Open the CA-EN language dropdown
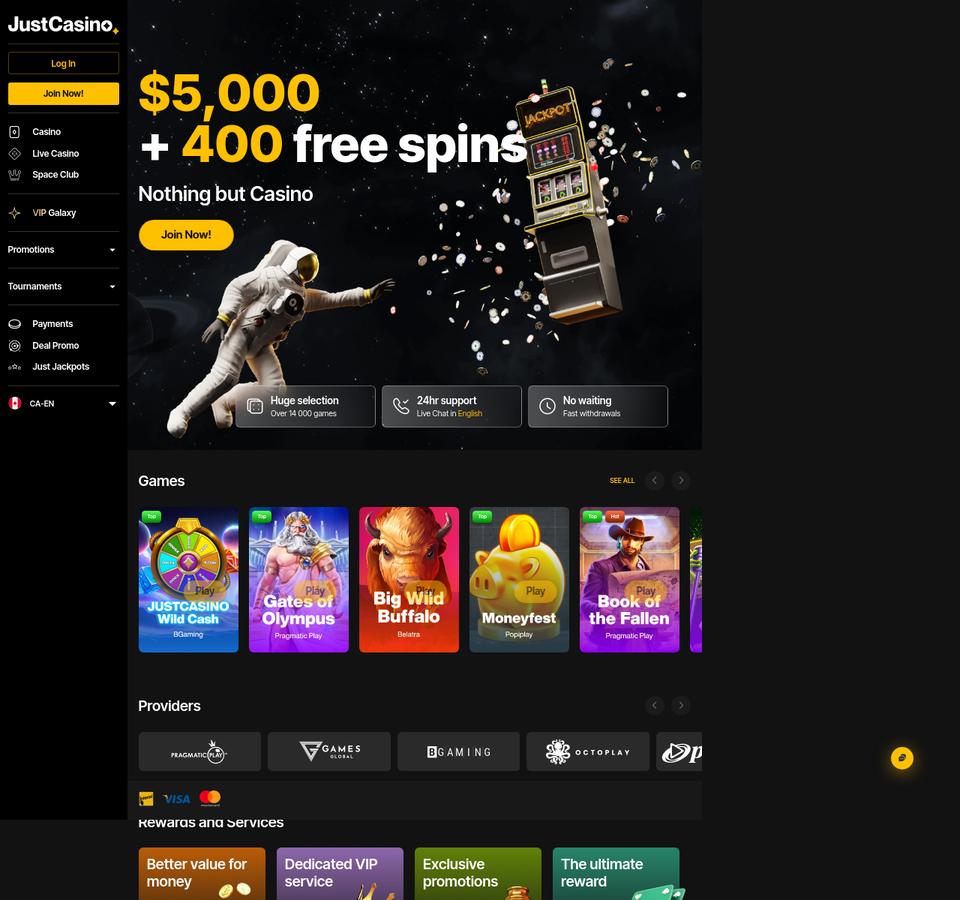Viewport: 960px width, 900px height. tap(63, 403)
